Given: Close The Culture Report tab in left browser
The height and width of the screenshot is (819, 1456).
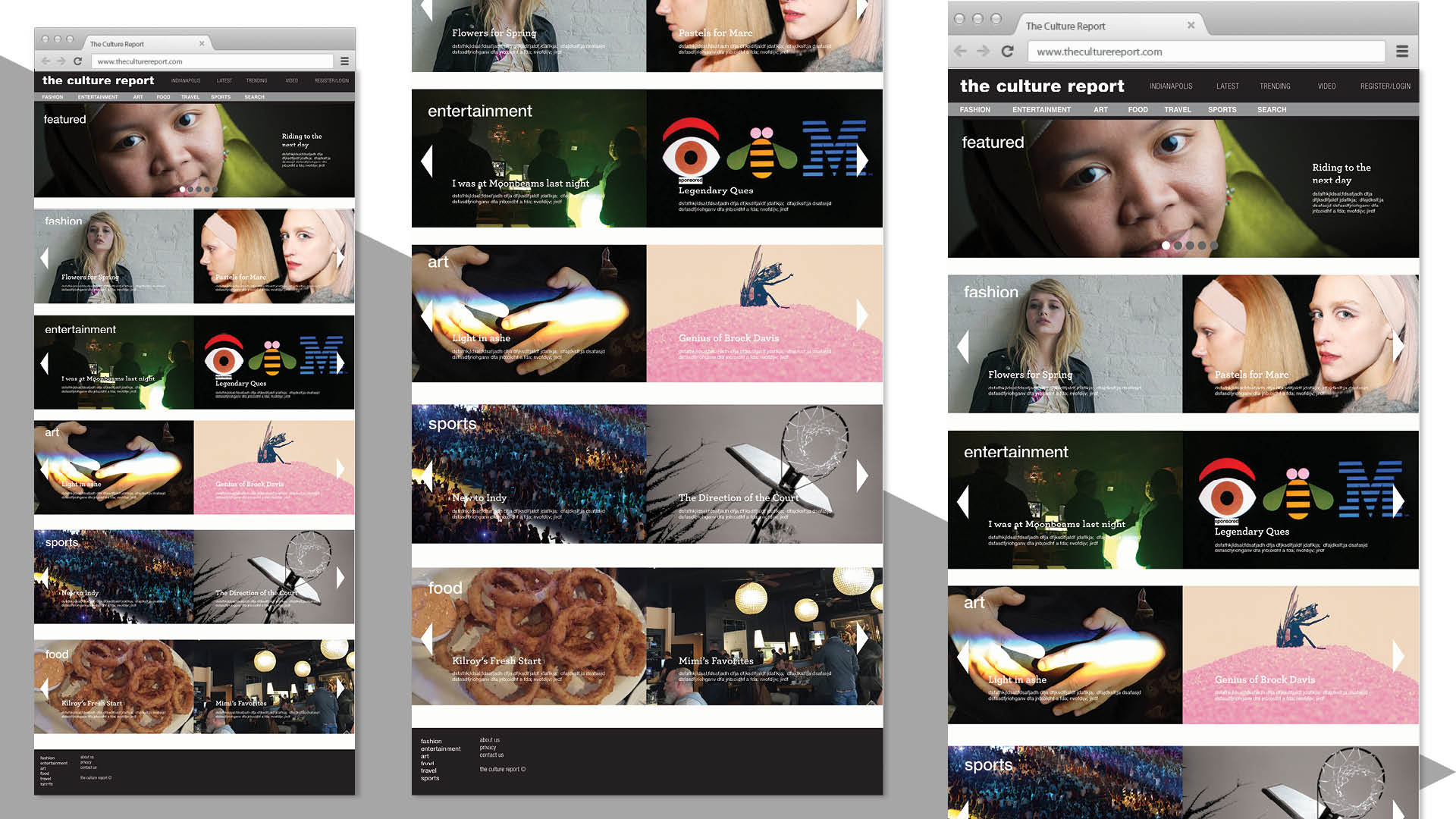Looking at the screenshot, I should click(x=202, y=43).
